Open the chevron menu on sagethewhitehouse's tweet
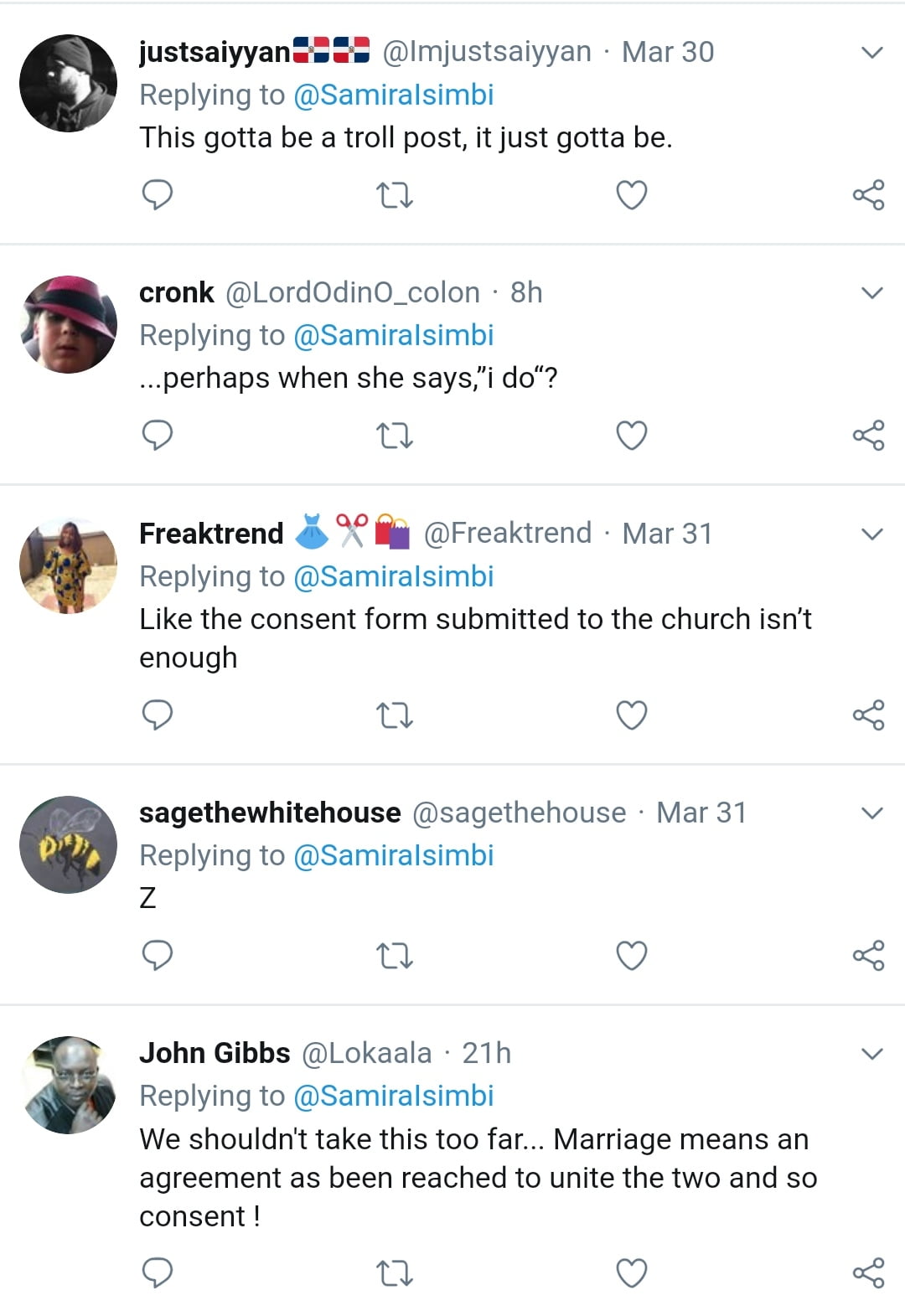The width and height of the screenshot is (905, 1316). point(872,813)
